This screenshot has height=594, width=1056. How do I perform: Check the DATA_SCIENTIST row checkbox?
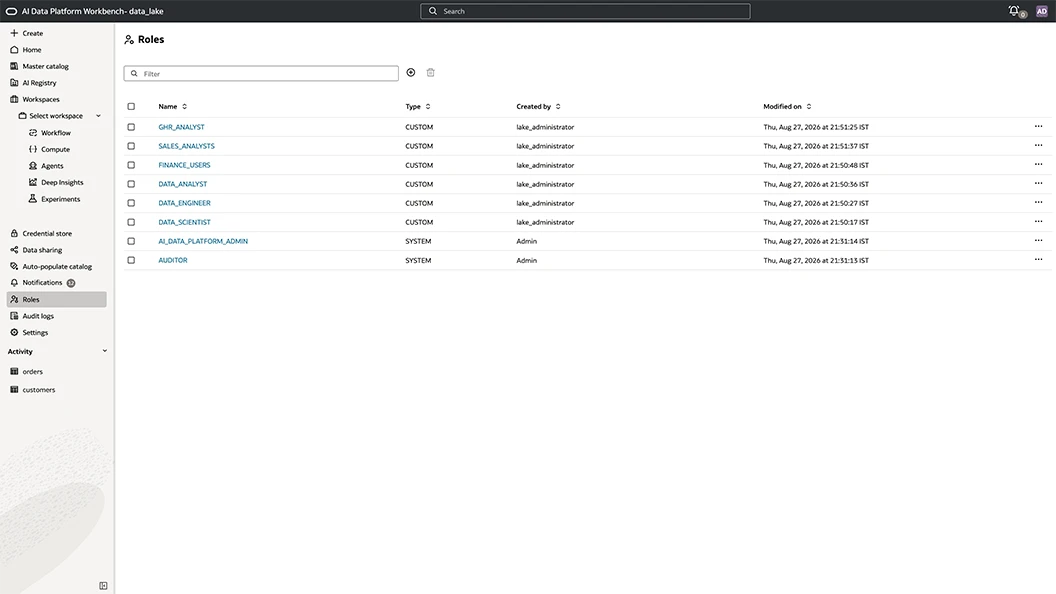pos(131,222)
